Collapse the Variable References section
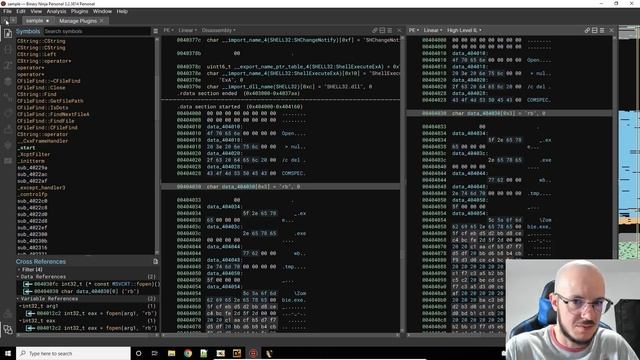 coord(18,299)
